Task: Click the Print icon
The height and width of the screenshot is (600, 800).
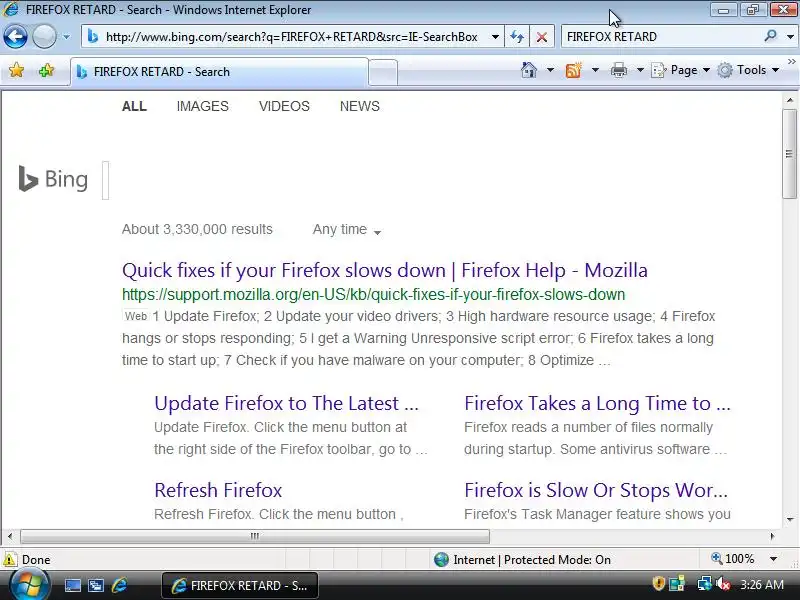Action: tap(619, 70)
